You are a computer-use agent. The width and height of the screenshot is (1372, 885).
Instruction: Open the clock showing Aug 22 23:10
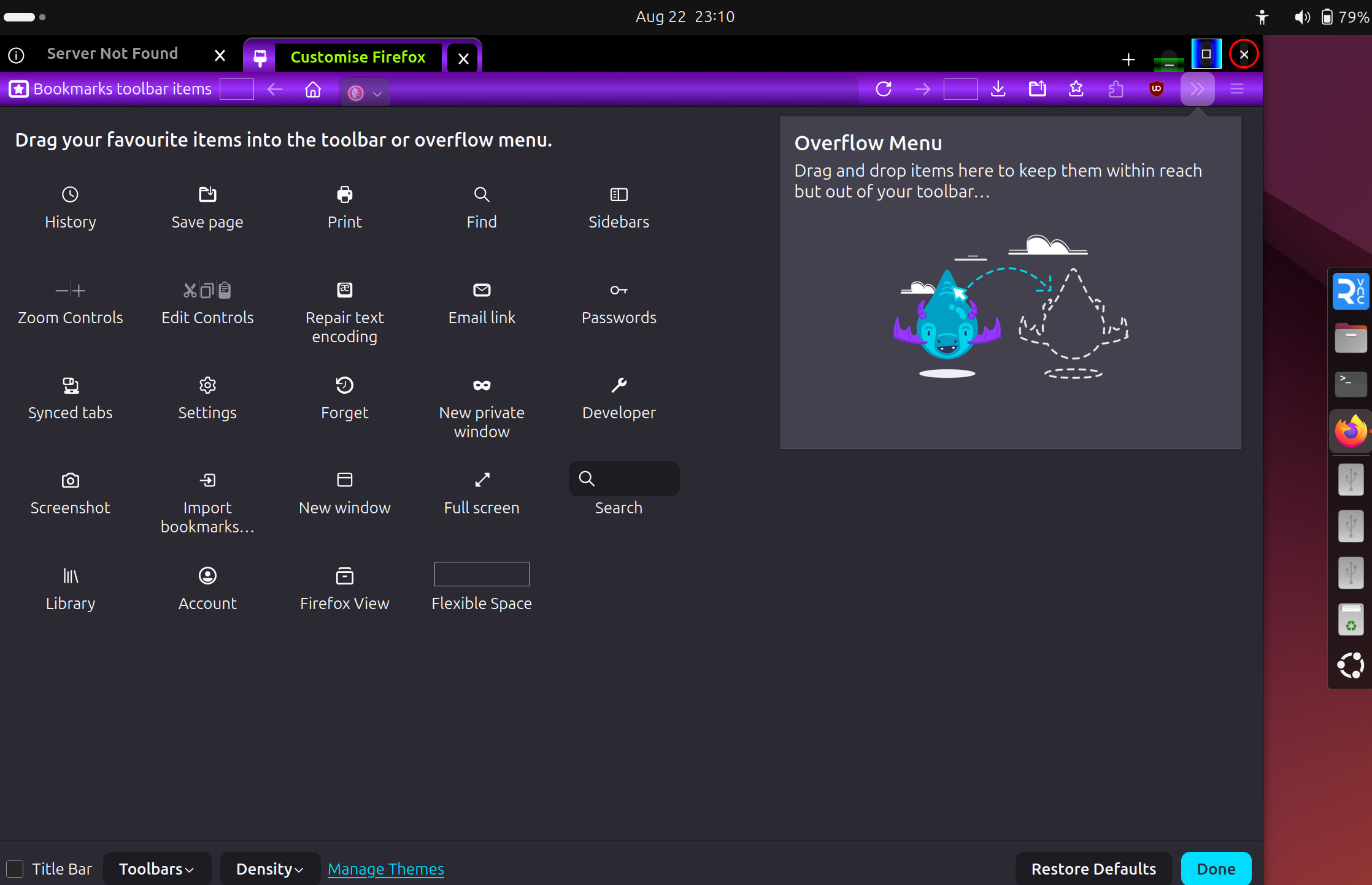coord(685,17)
